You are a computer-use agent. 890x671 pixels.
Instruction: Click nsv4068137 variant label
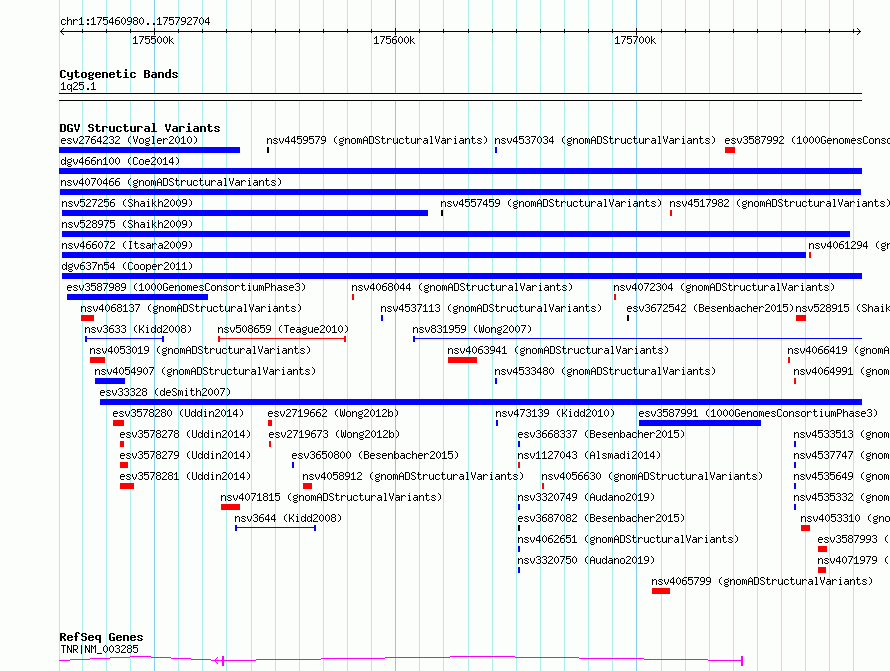point(191,308)
